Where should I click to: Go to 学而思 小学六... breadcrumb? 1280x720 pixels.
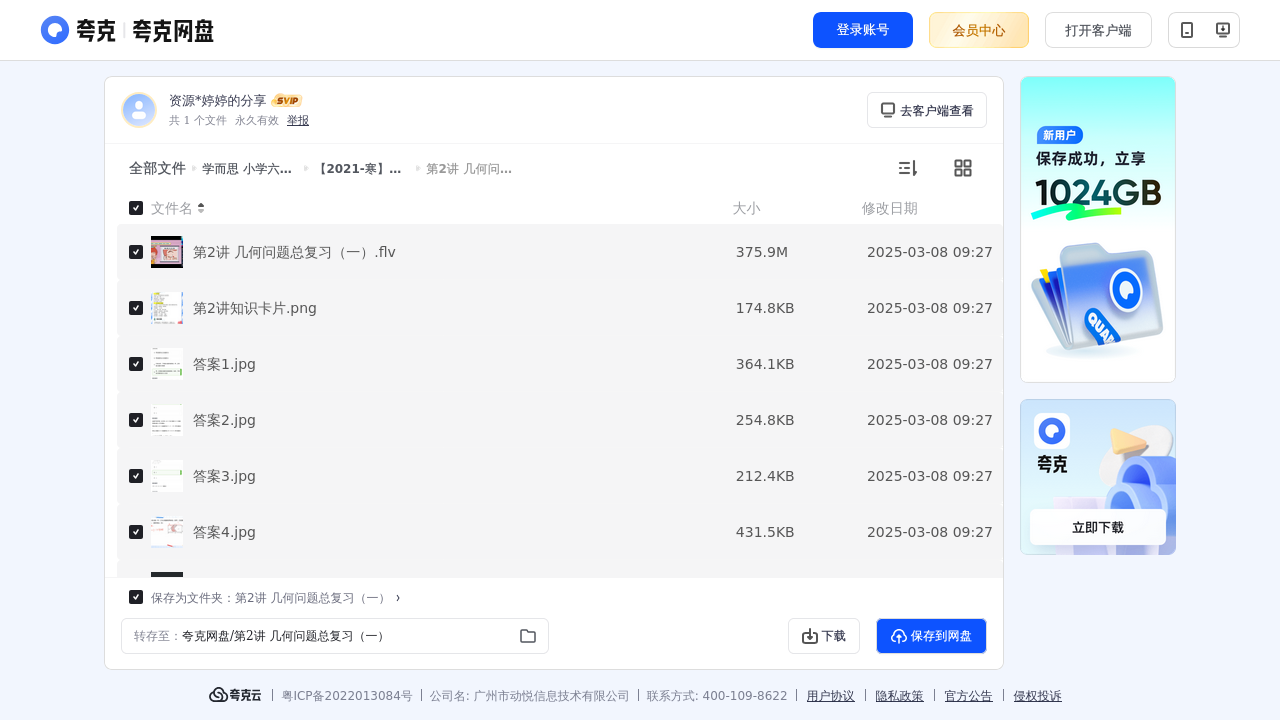247,169
